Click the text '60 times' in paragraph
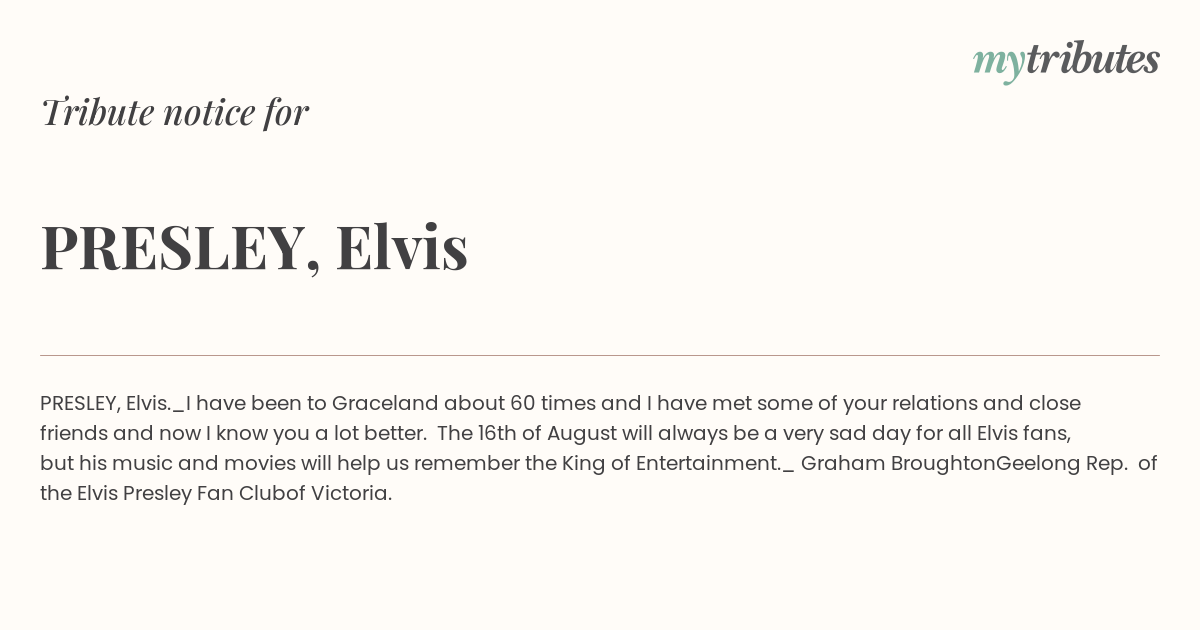The image size is (1200, 630). point(553,403)
